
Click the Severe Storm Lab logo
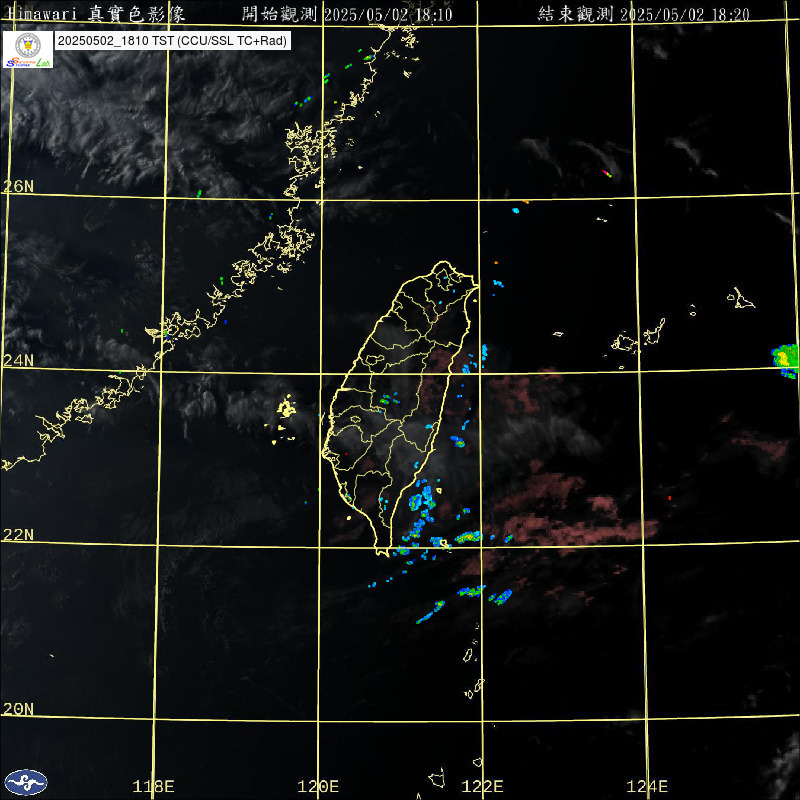(x=28, y=49)
